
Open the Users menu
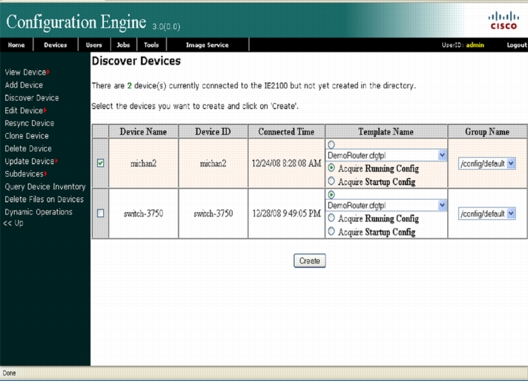coord(94,45)
